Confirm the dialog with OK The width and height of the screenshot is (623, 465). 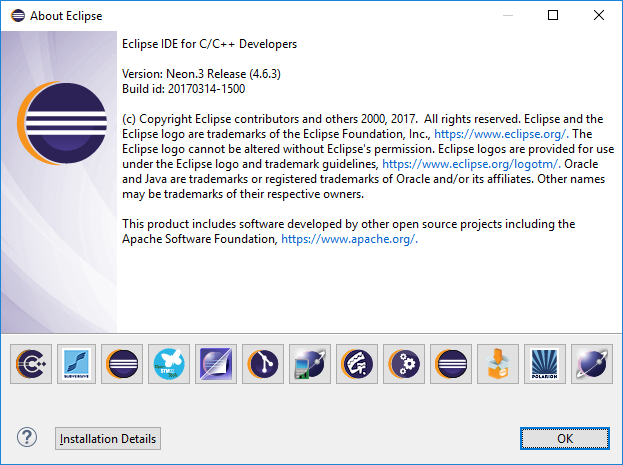[565, 438]
